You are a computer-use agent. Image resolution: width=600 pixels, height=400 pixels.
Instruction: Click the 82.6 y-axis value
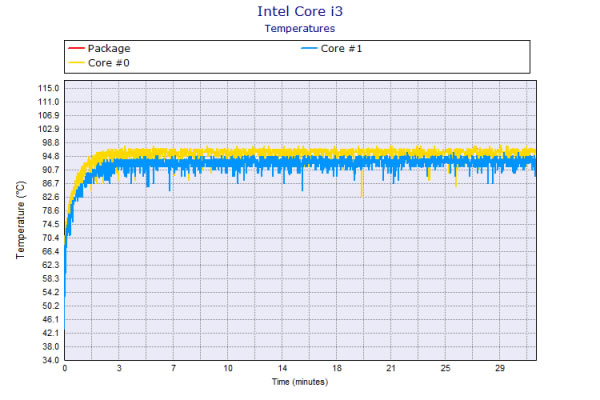(x=51, y=197)
